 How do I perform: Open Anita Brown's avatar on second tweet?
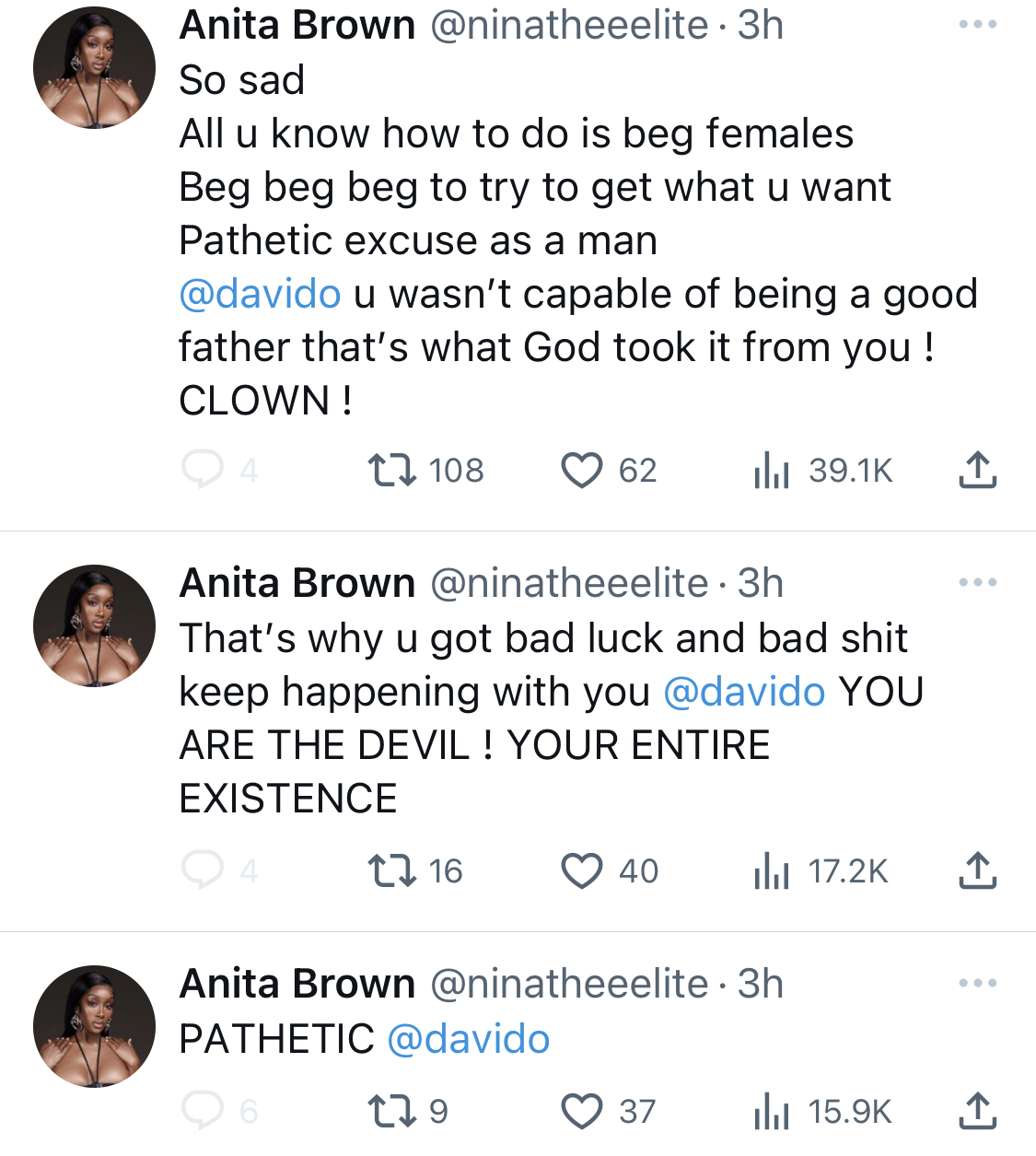(94, 625)
